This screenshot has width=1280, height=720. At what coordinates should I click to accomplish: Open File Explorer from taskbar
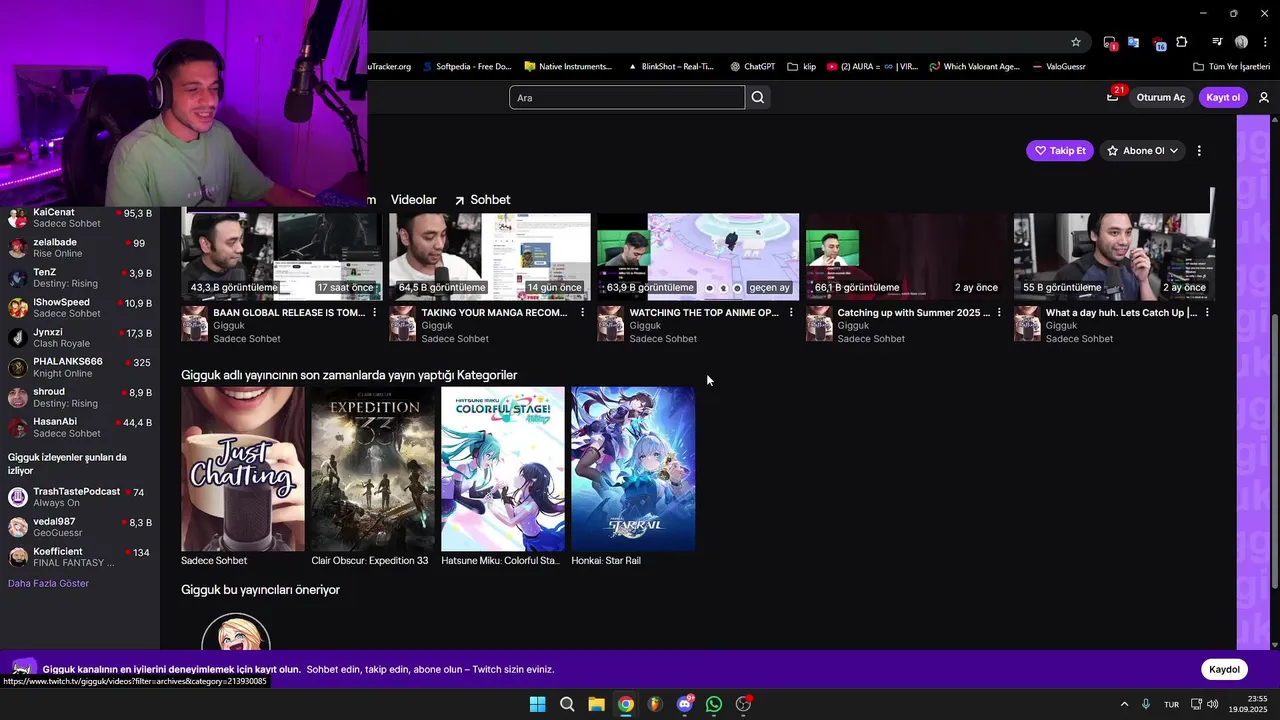[596, 704]
